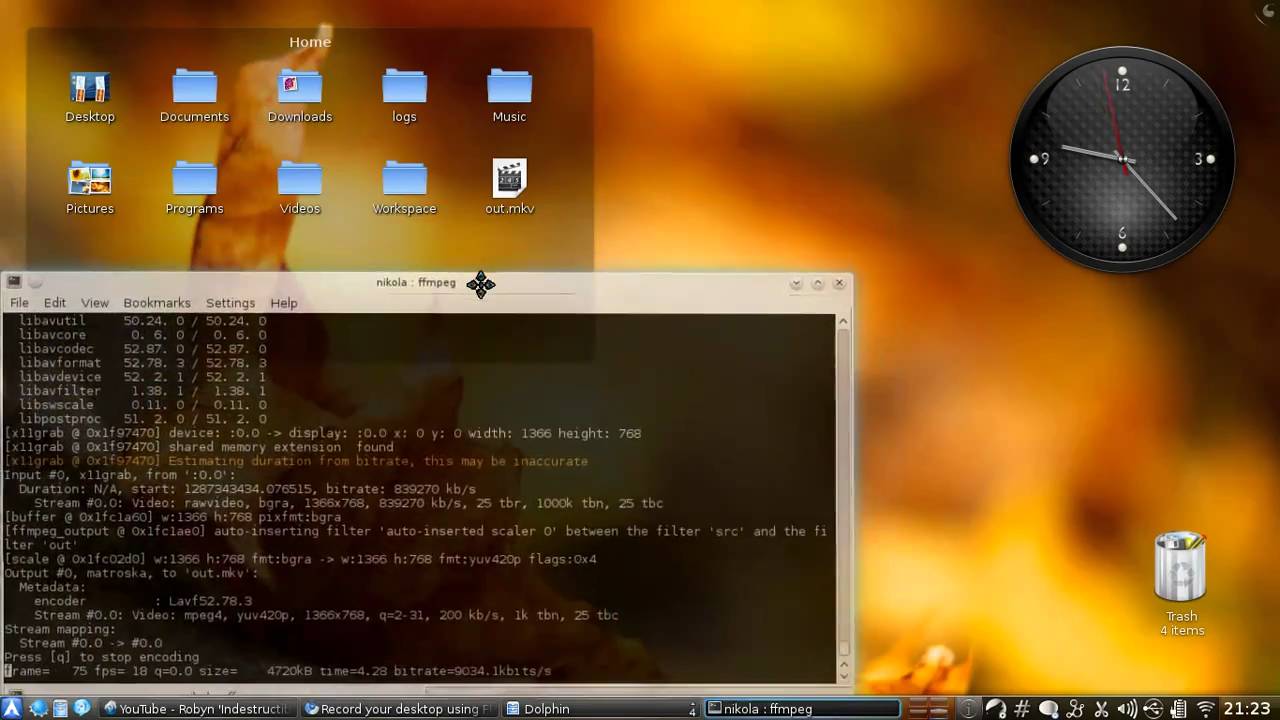Click the analog clock widget
The width and height of the screenshot is (1280, 720).
coord(1122,160)
